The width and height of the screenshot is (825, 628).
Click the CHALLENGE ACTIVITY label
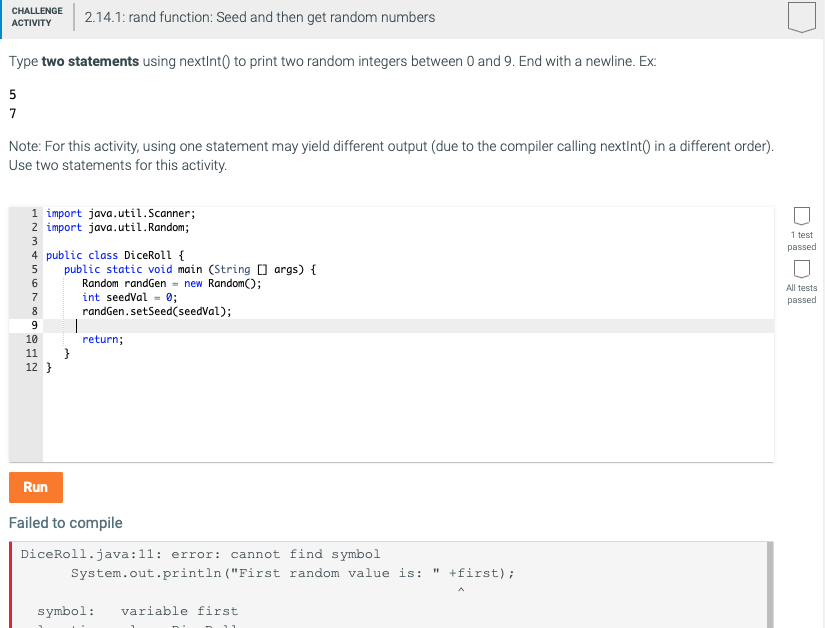36,17
